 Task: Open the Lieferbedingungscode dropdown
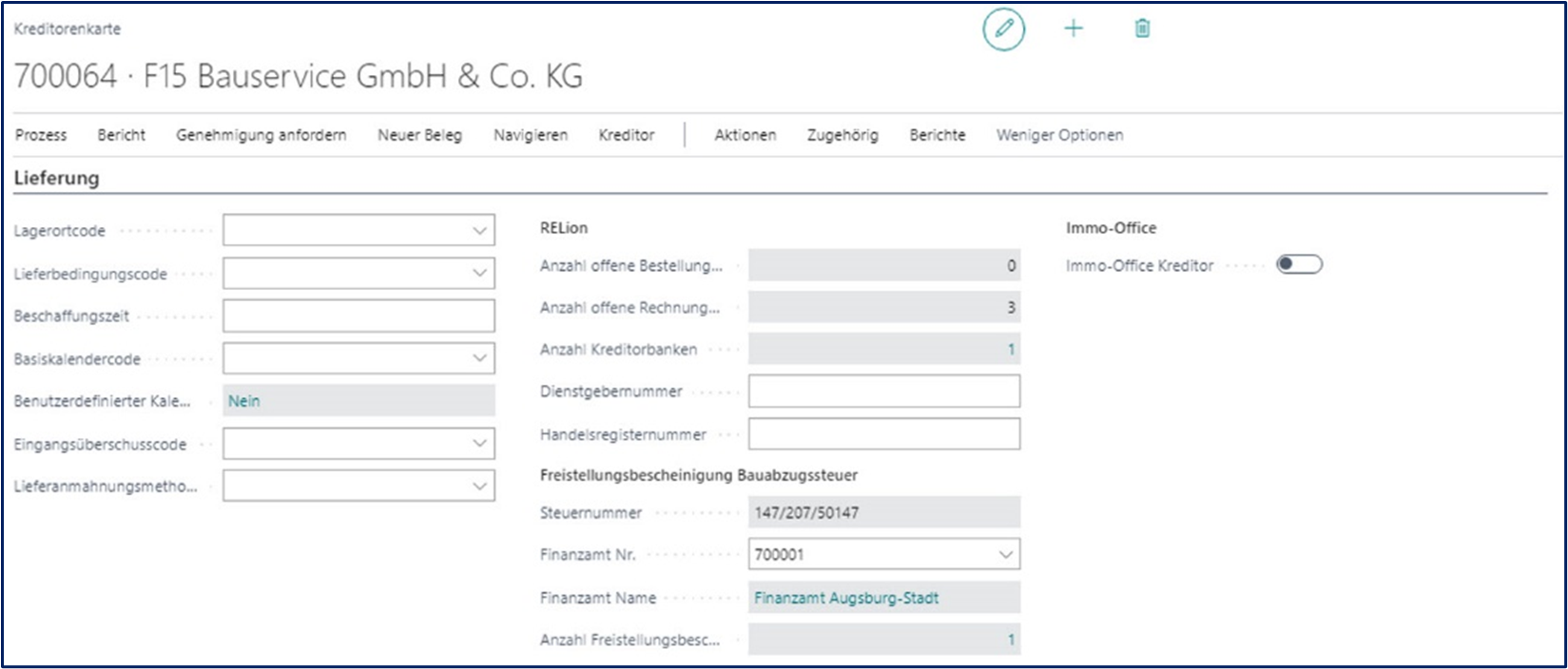[x=479, y=274]
